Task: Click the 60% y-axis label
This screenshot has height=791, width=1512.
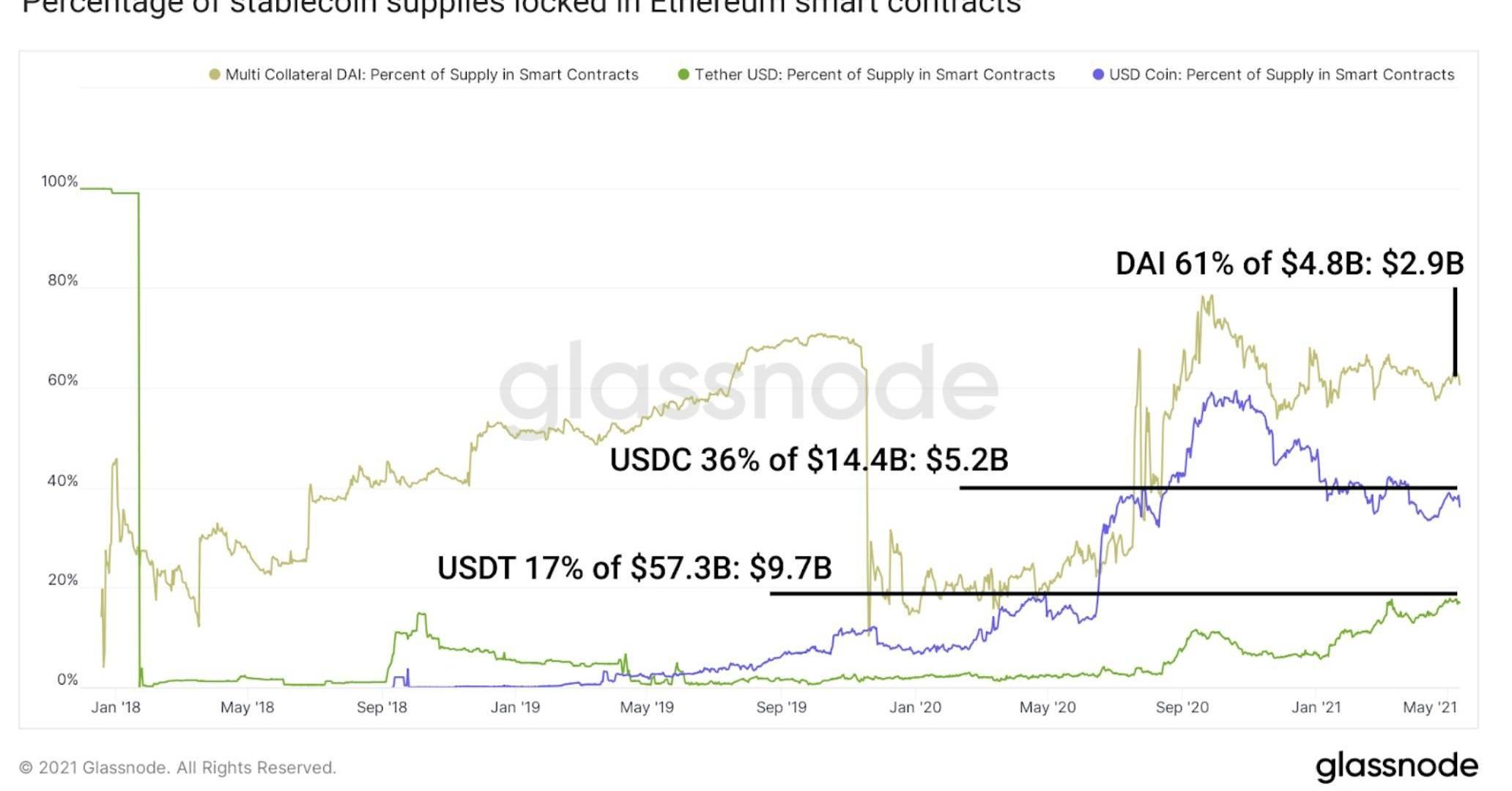Action: click(62, 380)
